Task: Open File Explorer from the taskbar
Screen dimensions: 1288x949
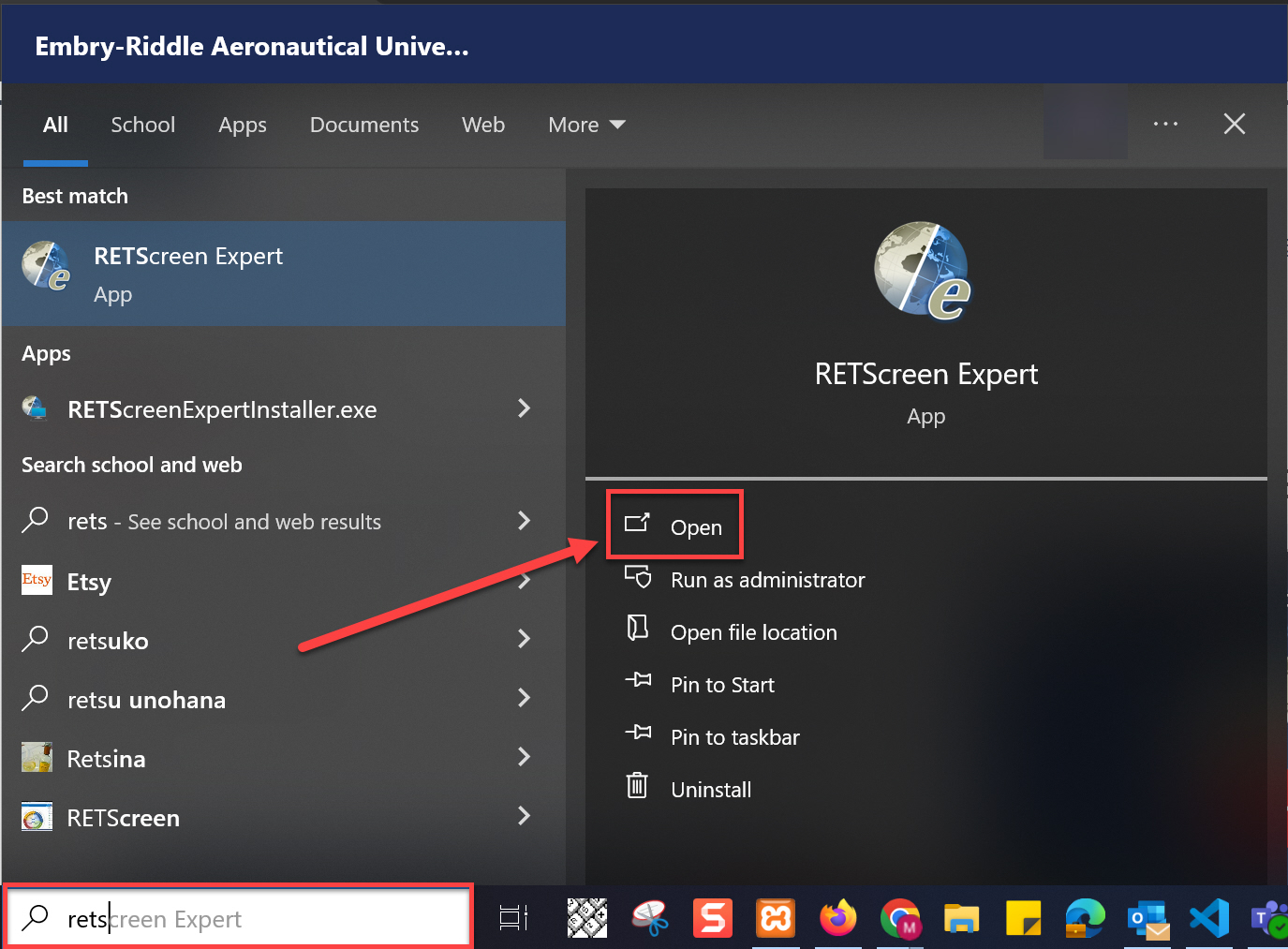Action: [x=962, y=919]
